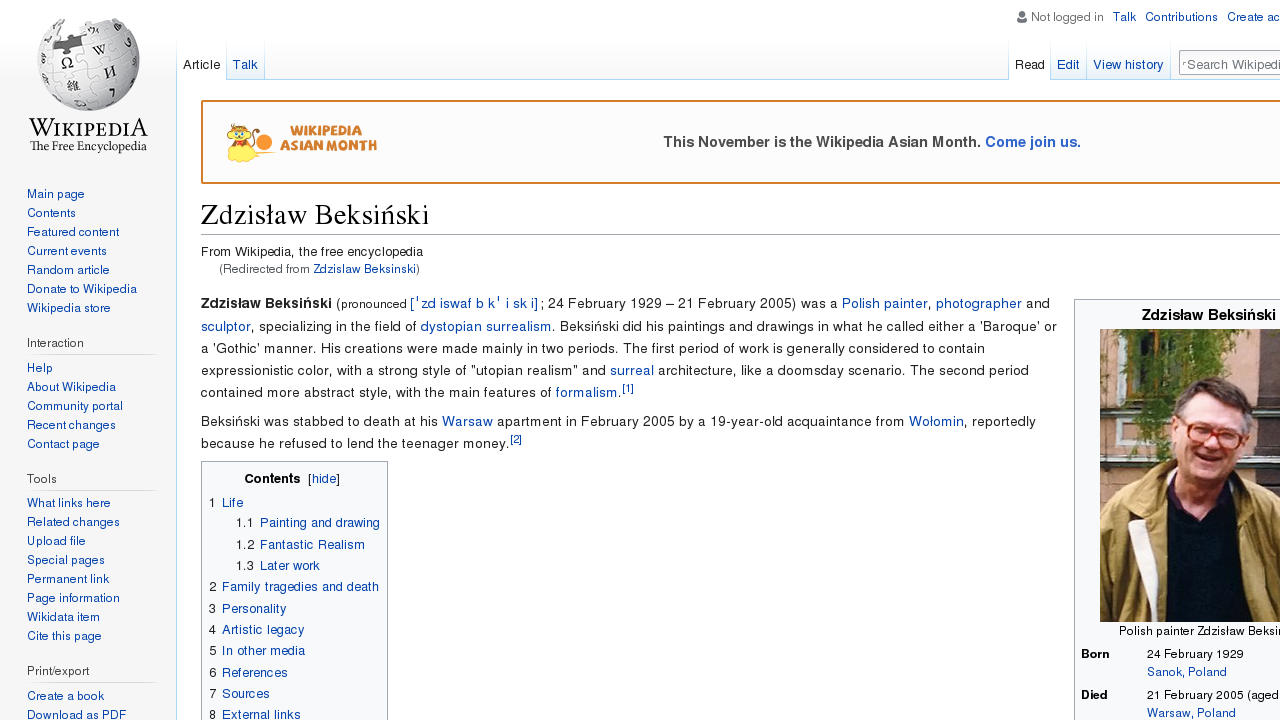Viewport: 1280px width, 720px height.
Task: Hide the Contents table
Action: [x=324, y=479]
